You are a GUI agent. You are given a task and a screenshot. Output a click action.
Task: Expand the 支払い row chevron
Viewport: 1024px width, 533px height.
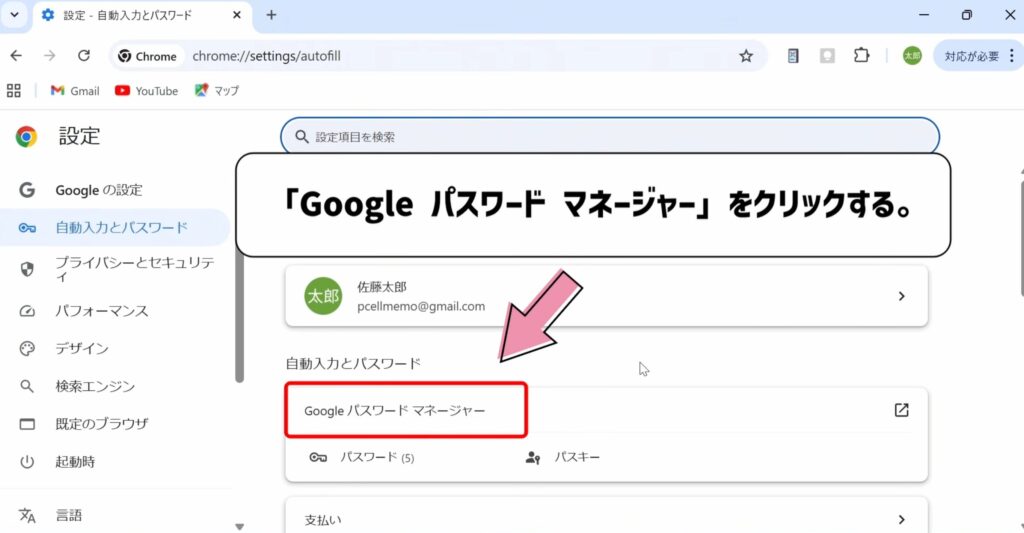(x=901, y=519)
